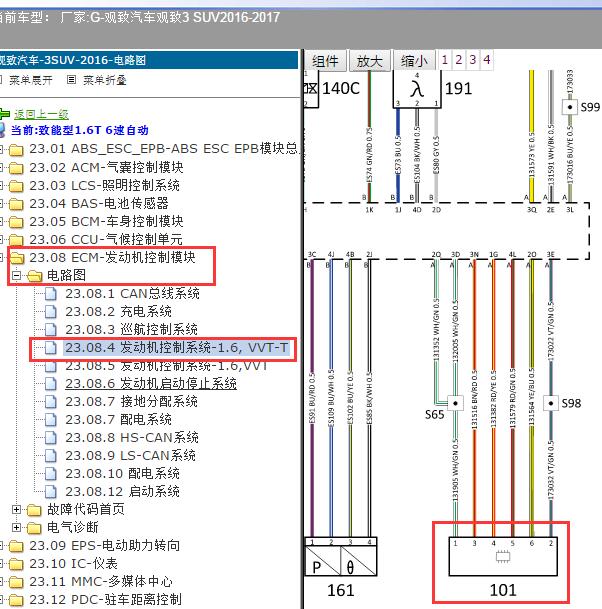Image resolution: width=602 pixels, height=609 pixels.
Task: Open the 23.04 BAS-电池传感器 folder
Action: point(99,203)
